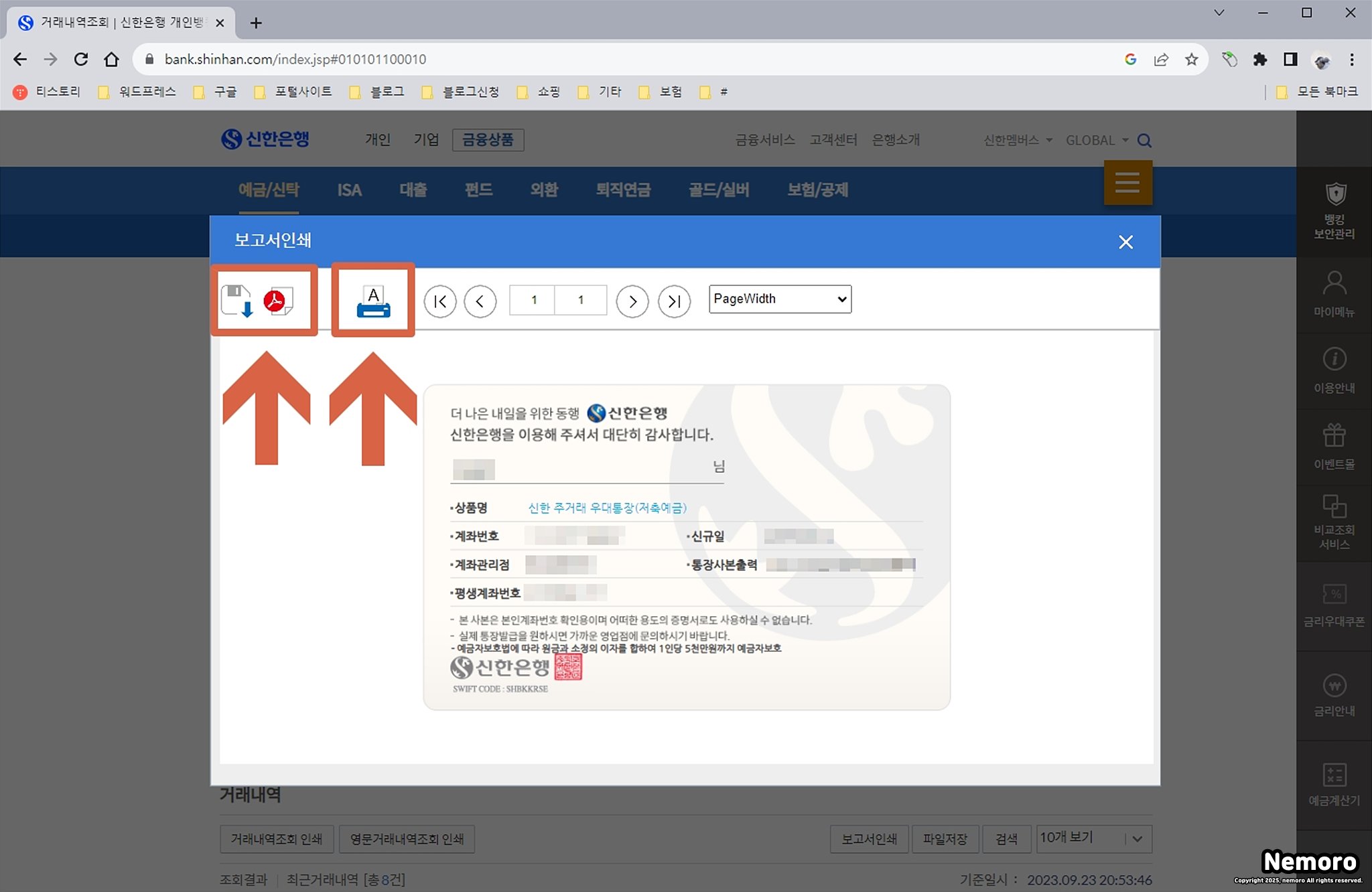Go to first page of report
This screenshot has width=1372, height=892.
coord(440,301)
